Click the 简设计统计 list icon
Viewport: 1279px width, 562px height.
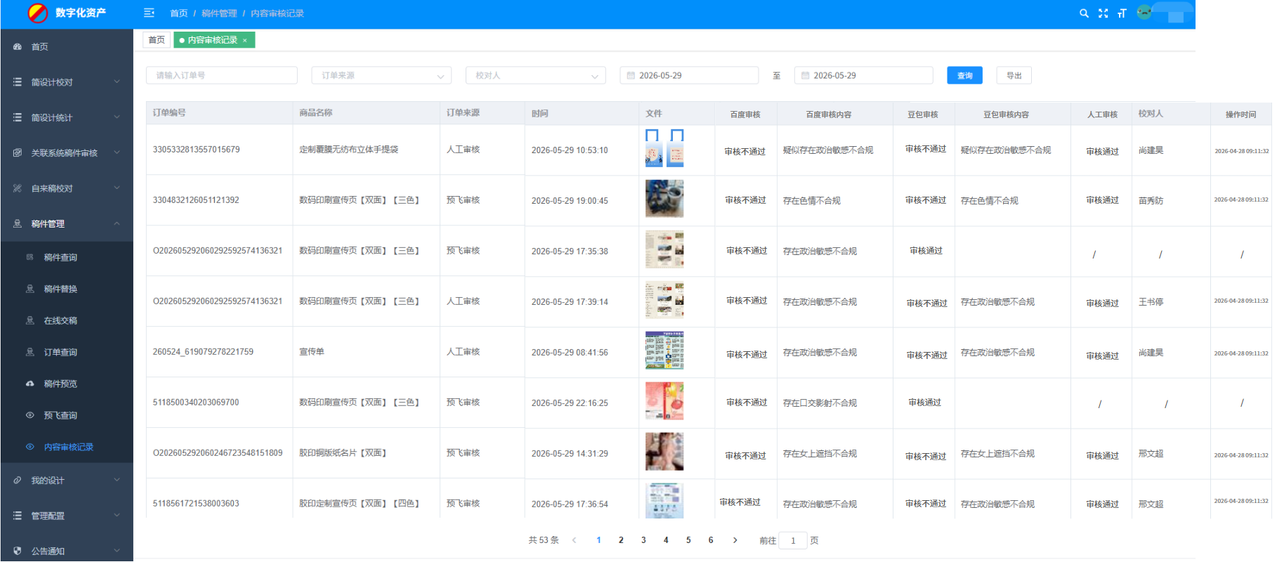tap(17, 118)
